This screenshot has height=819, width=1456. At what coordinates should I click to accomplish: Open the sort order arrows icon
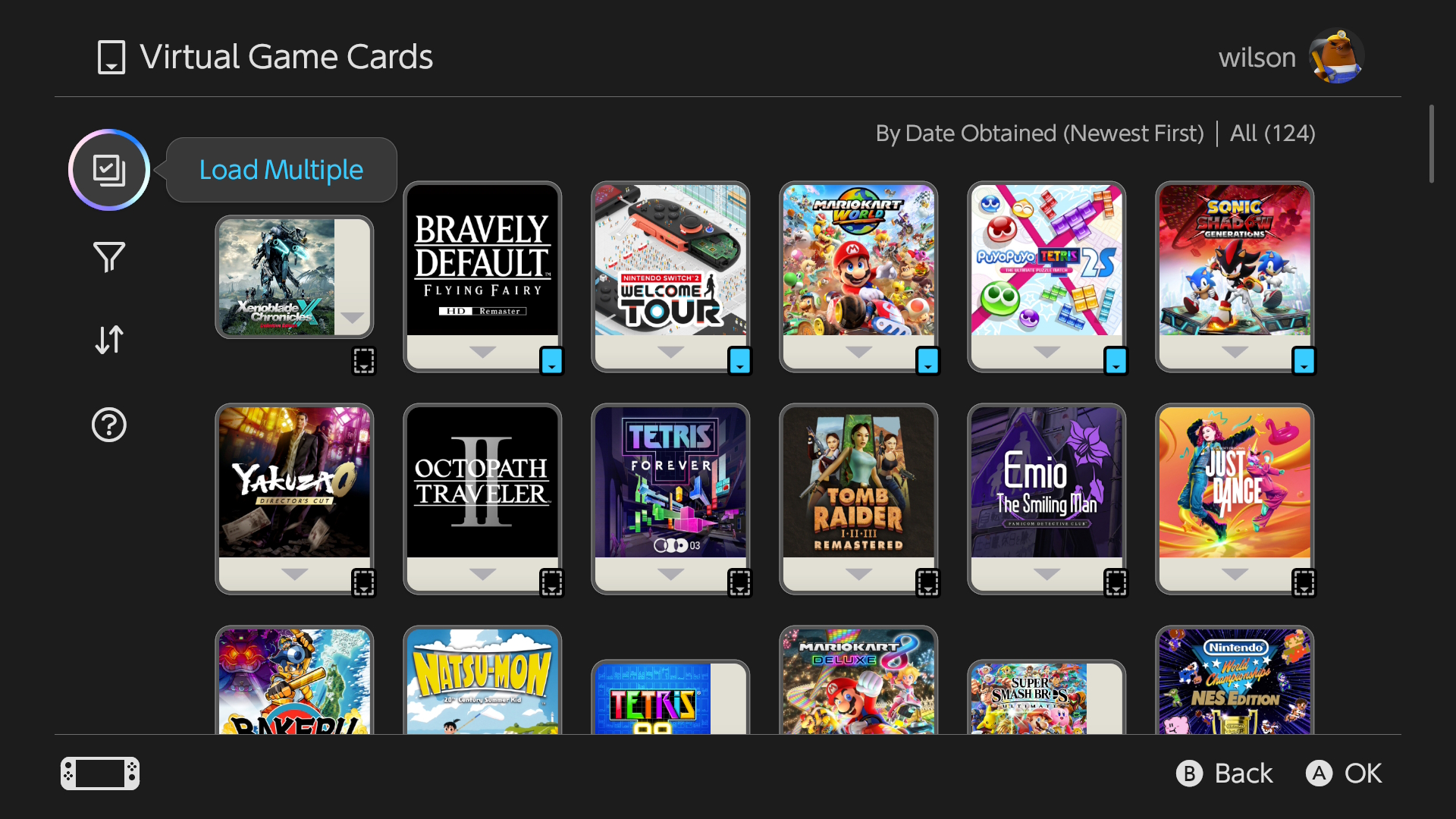click(109, 340)
